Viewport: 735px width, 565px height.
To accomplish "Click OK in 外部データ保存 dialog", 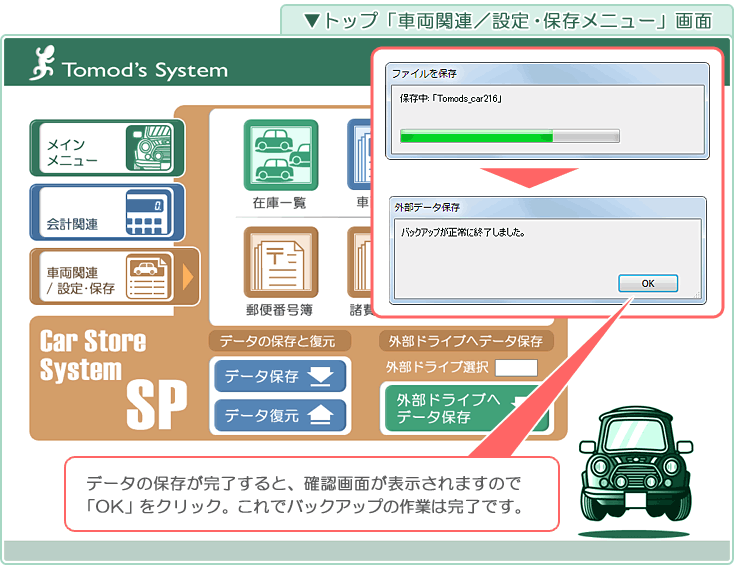I will click(648, 283).
